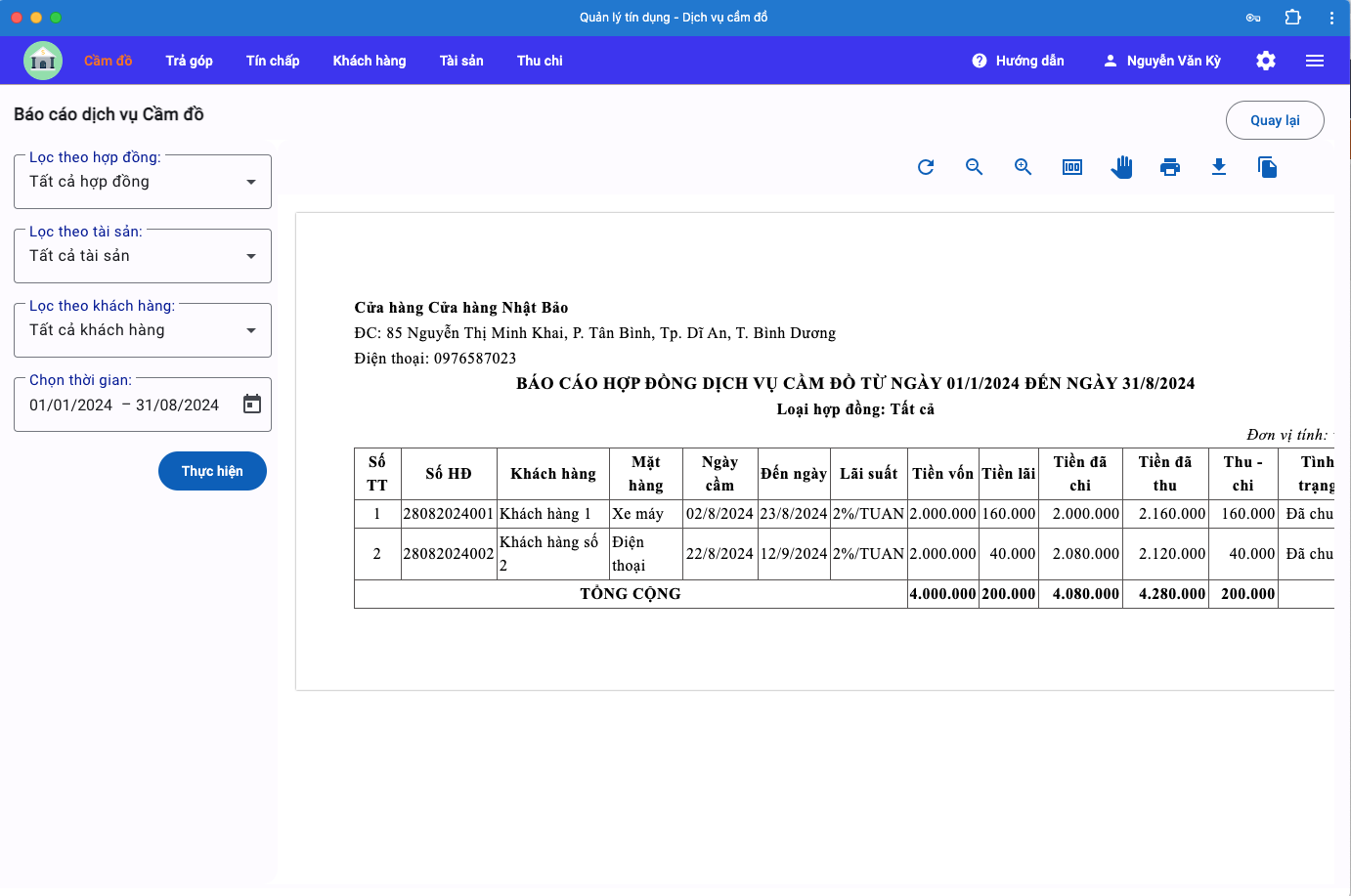Activate the hand pan tool
The image size is (1351, 896).
click(1121, 167)
